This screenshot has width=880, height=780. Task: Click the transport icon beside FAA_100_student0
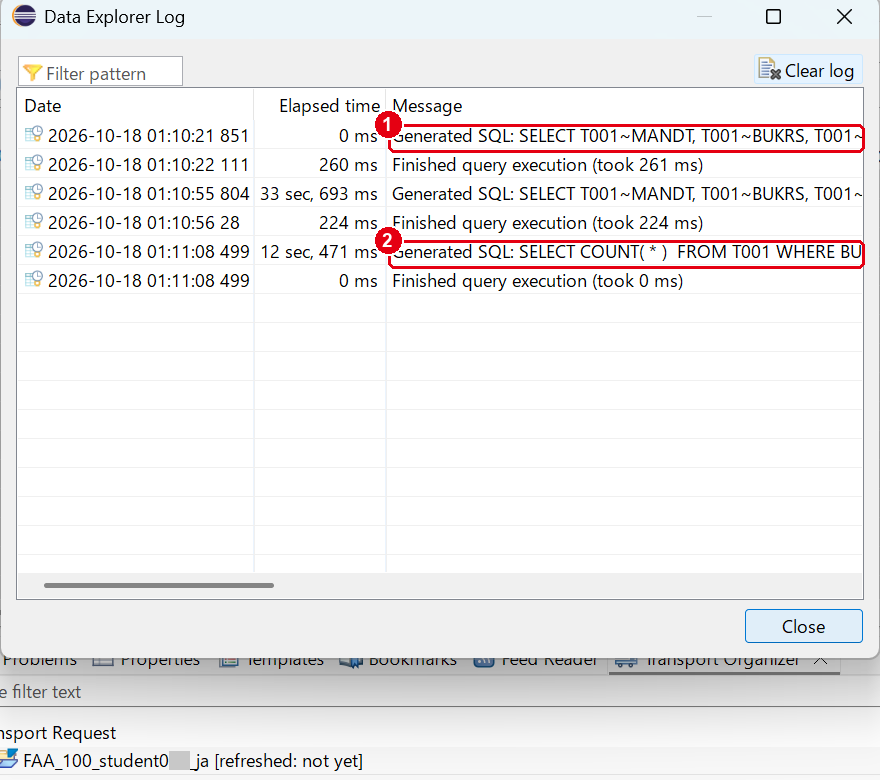coord(9,760)
